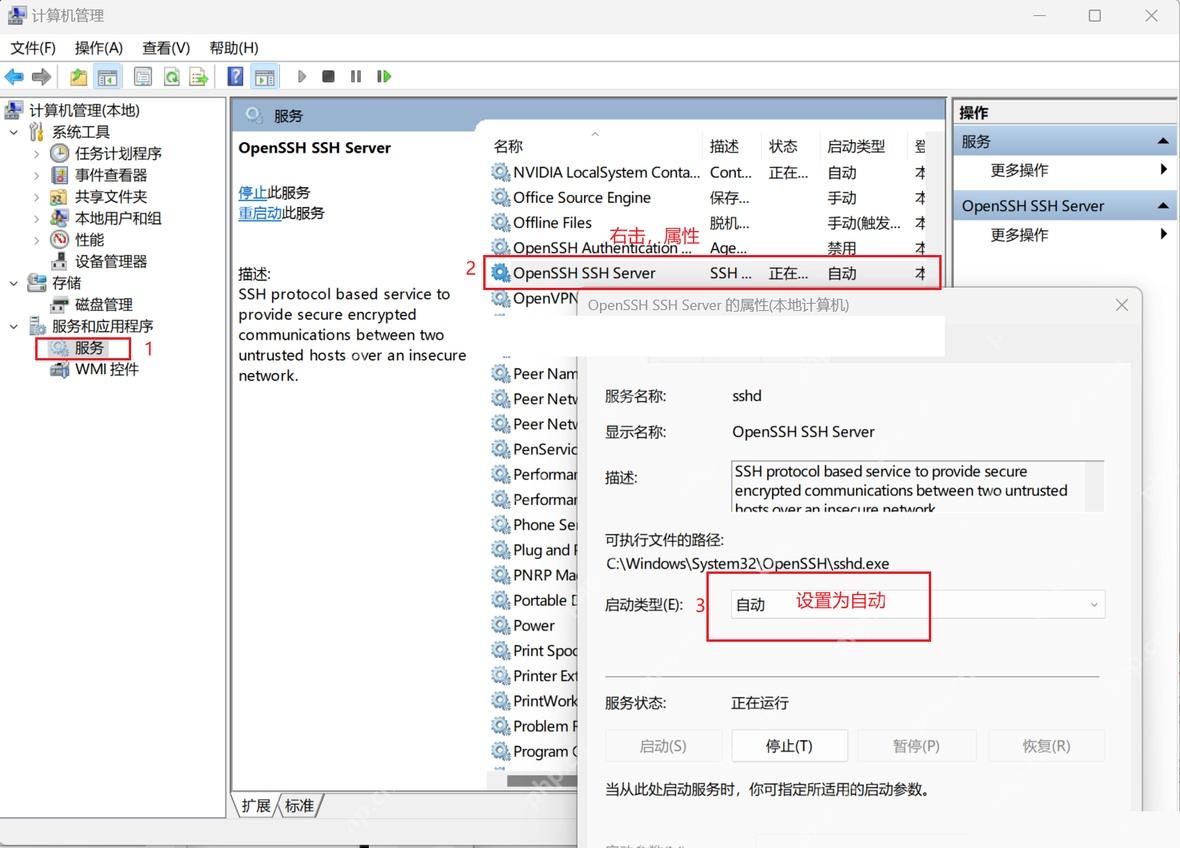This screenshot has width=1180, height=848.
Task: Select 计算机管理(本地) root node
Action: coord(84,111)
